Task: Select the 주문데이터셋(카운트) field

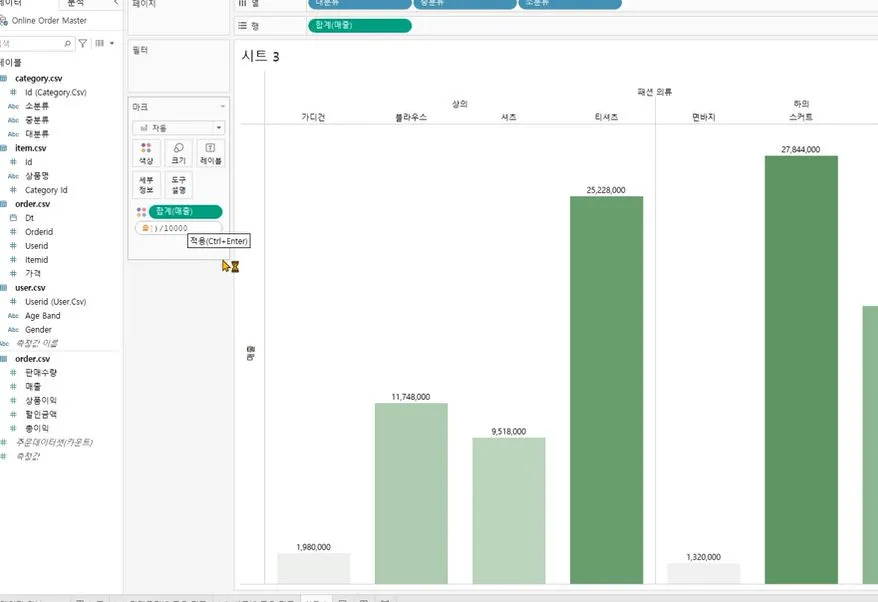Action: pos(54,442)
